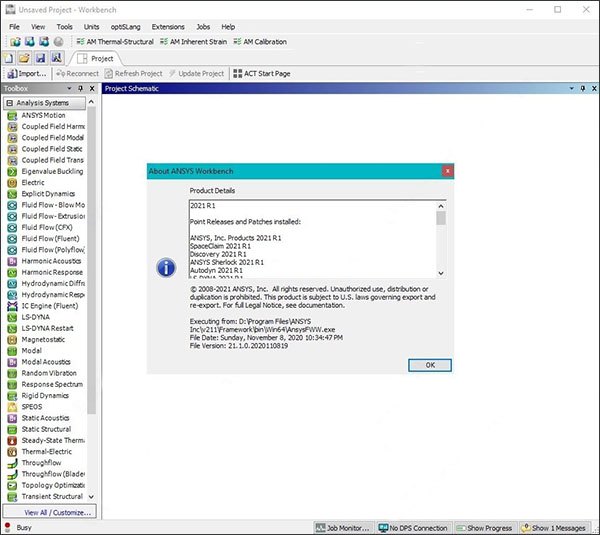
Task: Click the Electric analysis system icon
Action: pyautogui.click(x=12, y=183)
